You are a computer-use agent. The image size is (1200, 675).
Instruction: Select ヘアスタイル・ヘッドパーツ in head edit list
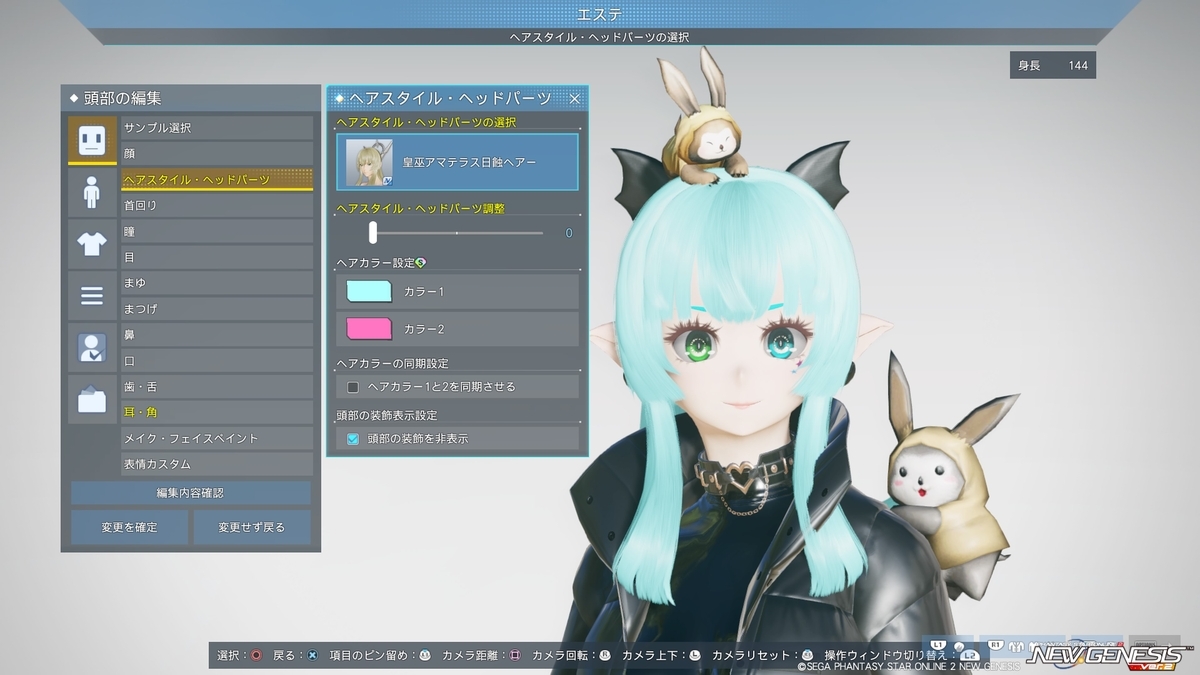point(217,180)
